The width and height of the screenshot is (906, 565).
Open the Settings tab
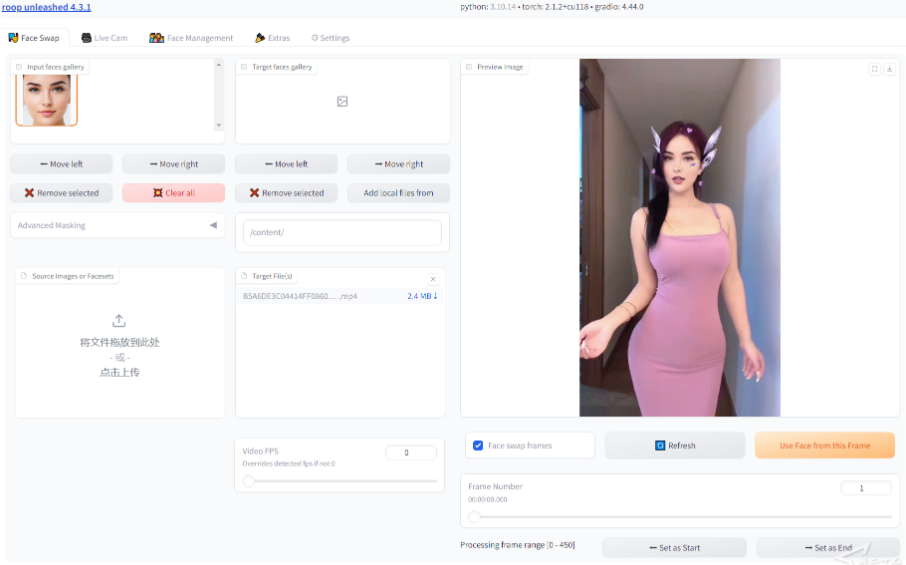click(x=331, y=38)
